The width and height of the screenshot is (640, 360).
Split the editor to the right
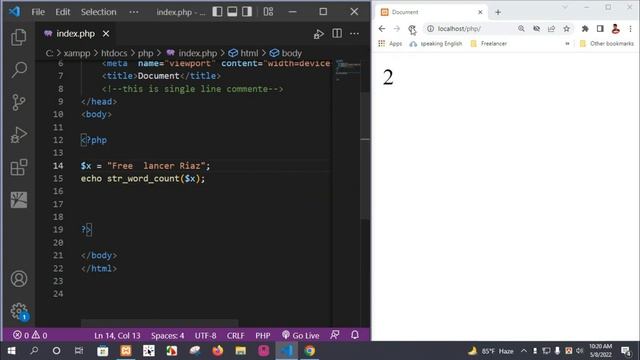click(x=337, y=33)
